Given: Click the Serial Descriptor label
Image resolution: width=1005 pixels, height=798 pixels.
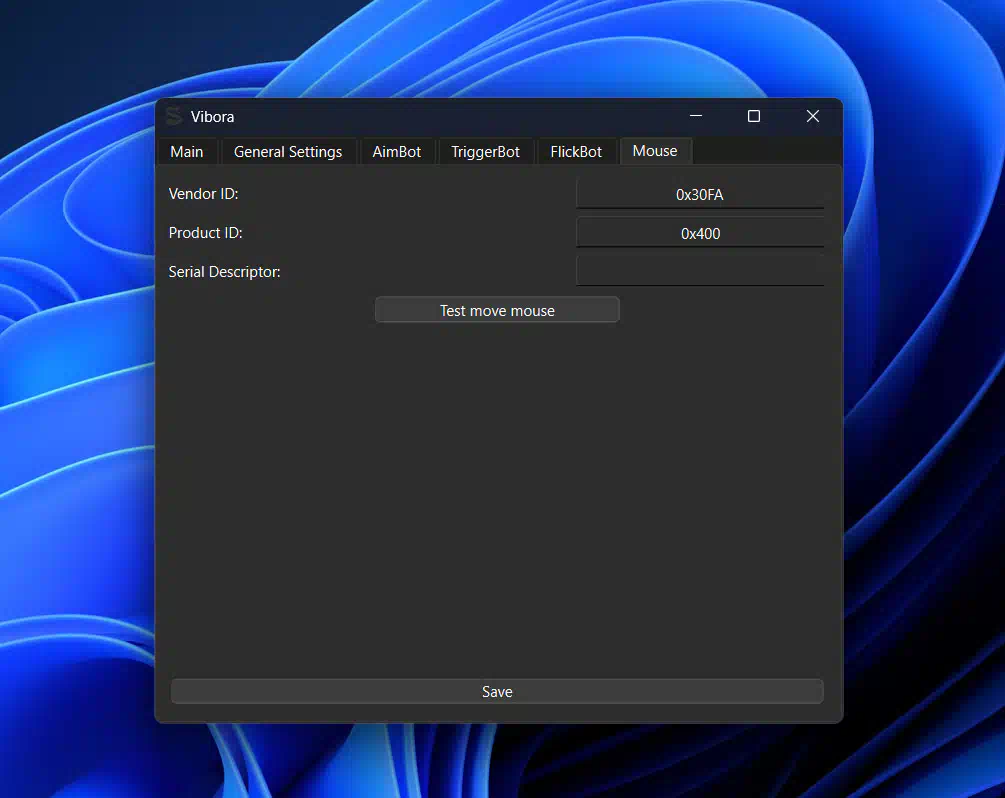Looking at the screenshot, I should coord(225,271).
